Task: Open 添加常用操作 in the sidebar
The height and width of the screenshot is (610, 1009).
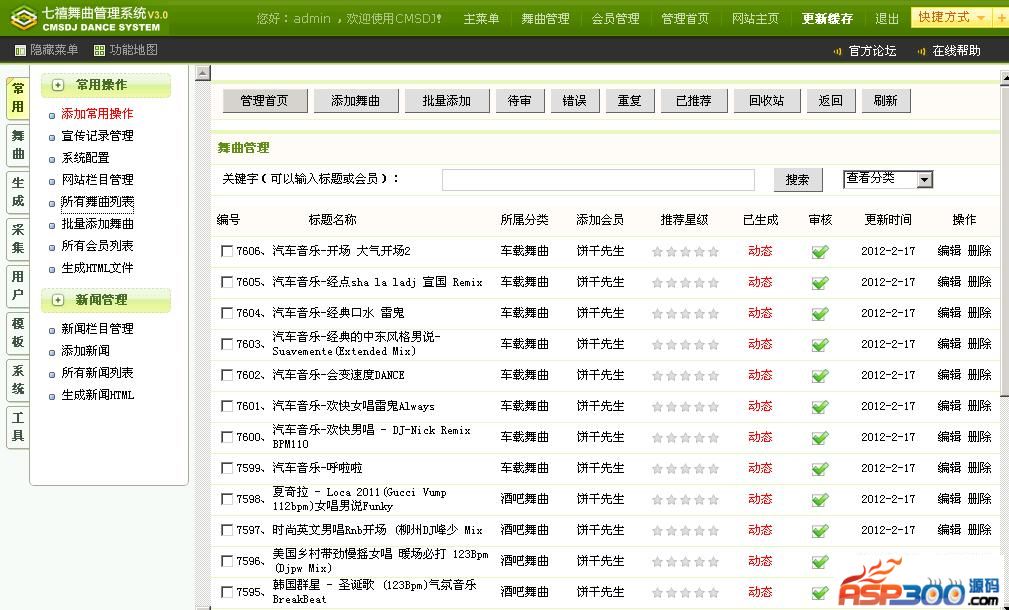Action: 98,114
